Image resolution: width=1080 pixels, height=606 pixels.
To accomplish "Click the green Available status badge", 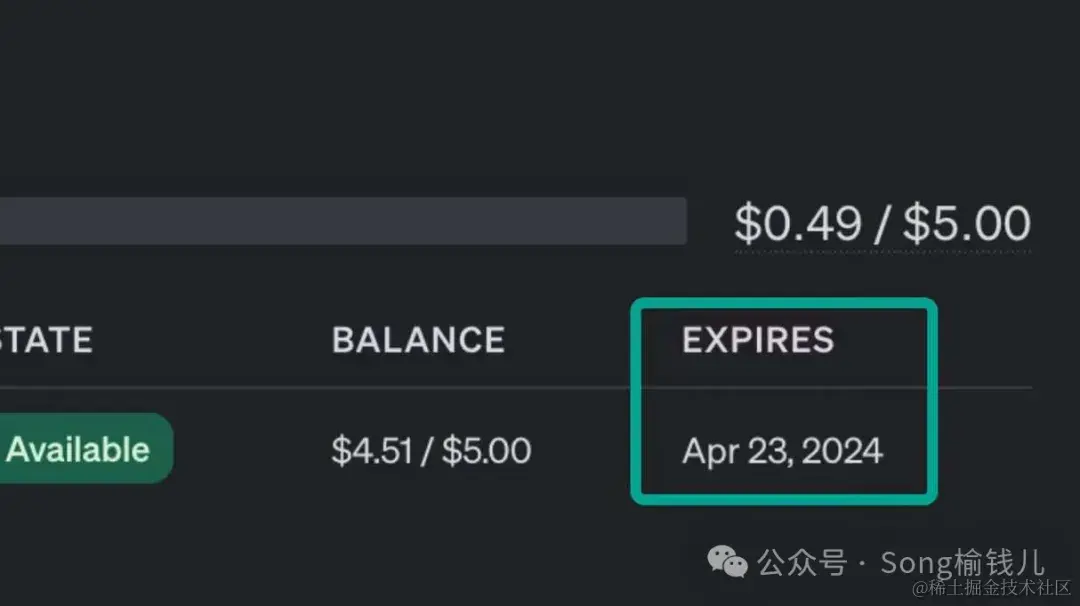I will (80, 449).
